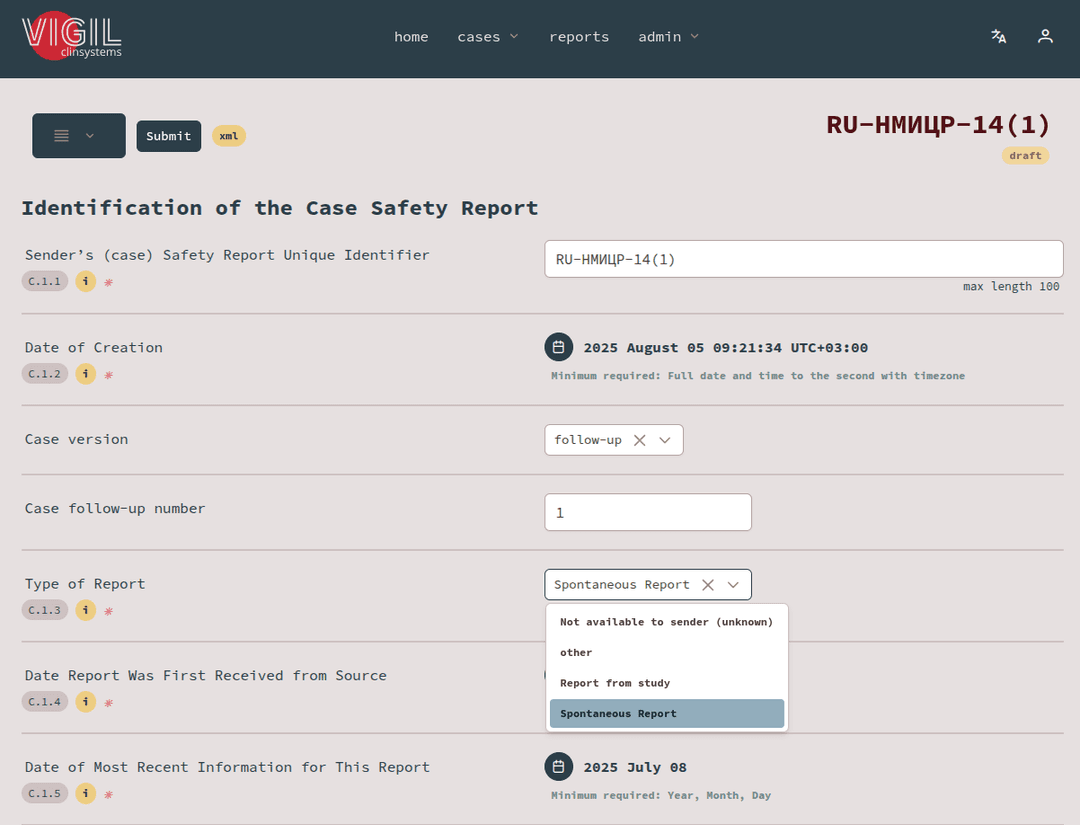Open calendar picker for Most Recent Information date

click(x=559, y=766)
